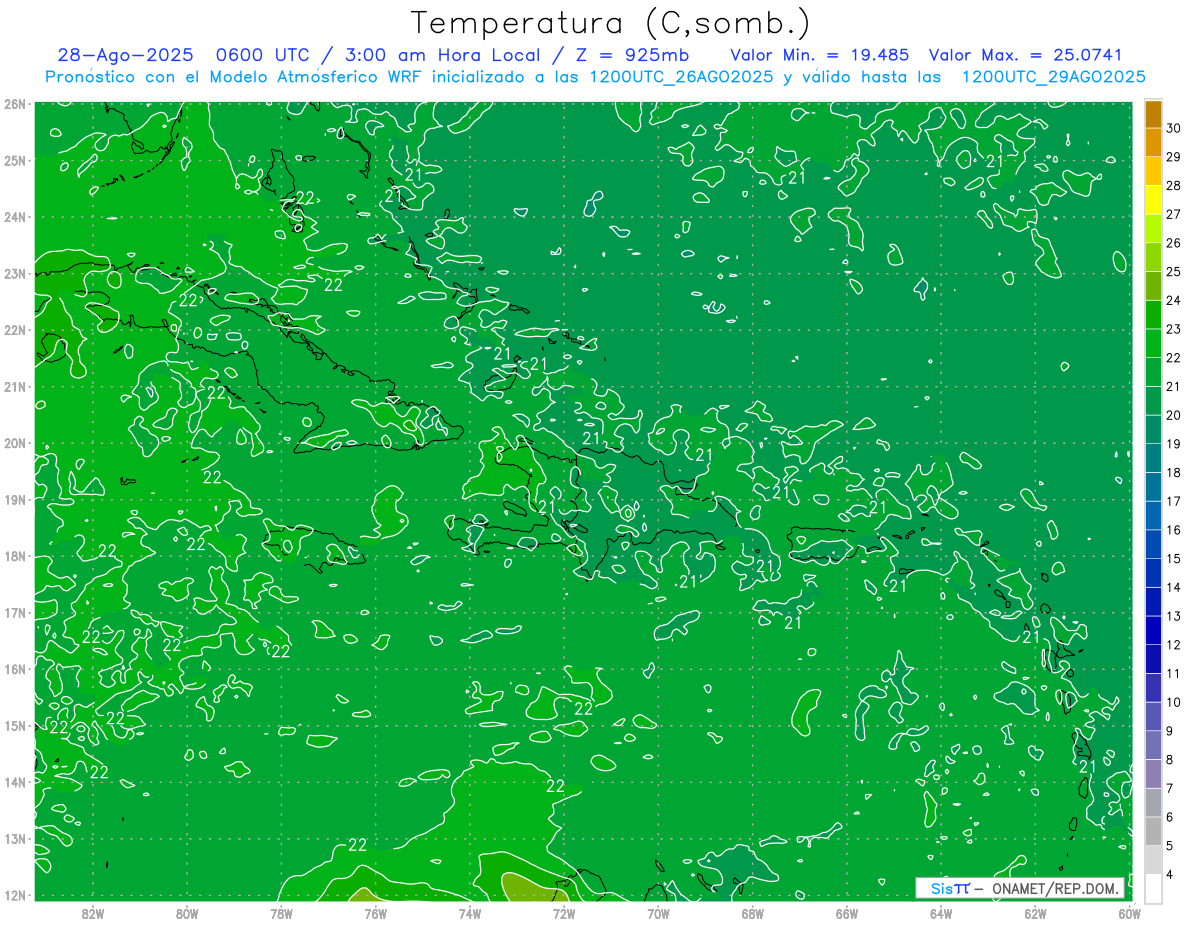Click the longitude axis label "70W"
1200x927 pixels.
pos(658,913)
